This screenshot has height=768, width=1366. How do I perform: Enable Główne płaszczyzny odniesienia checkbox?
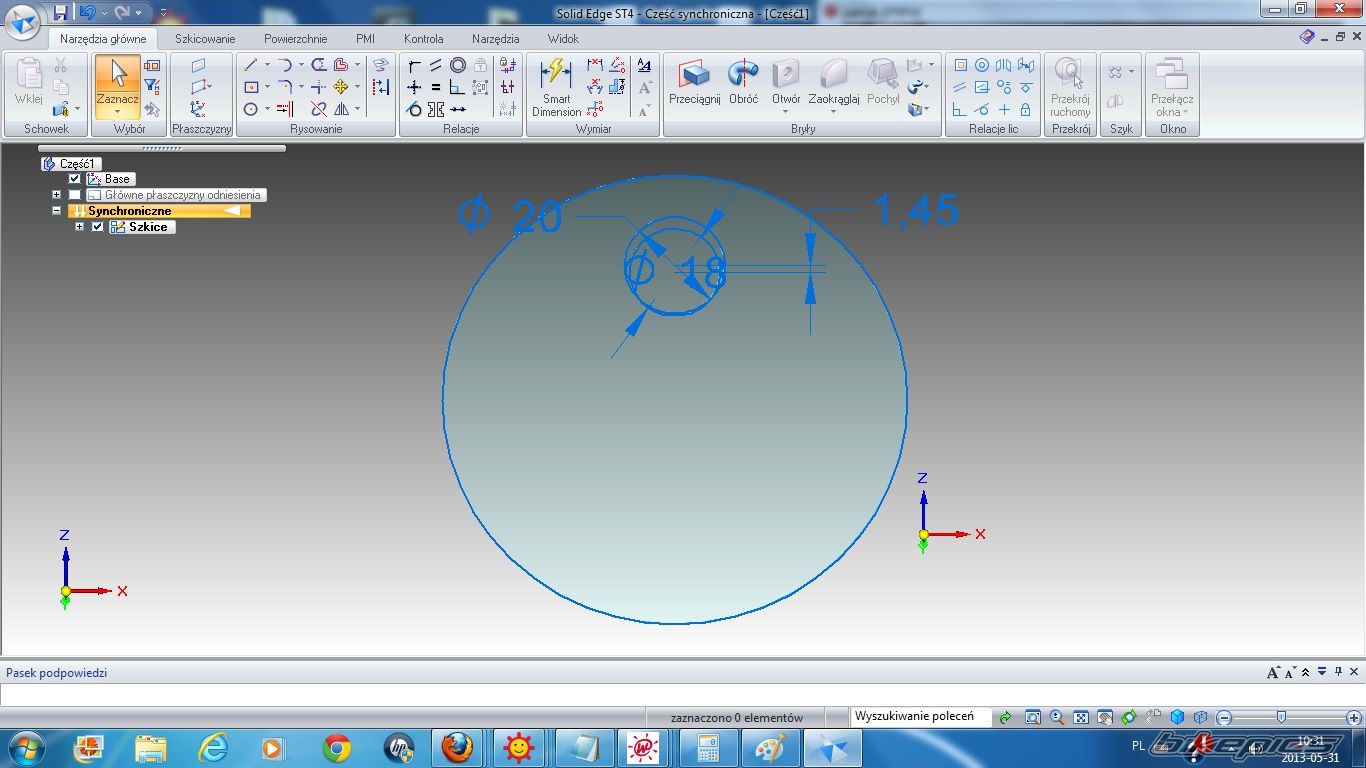(x=75, y=195)
